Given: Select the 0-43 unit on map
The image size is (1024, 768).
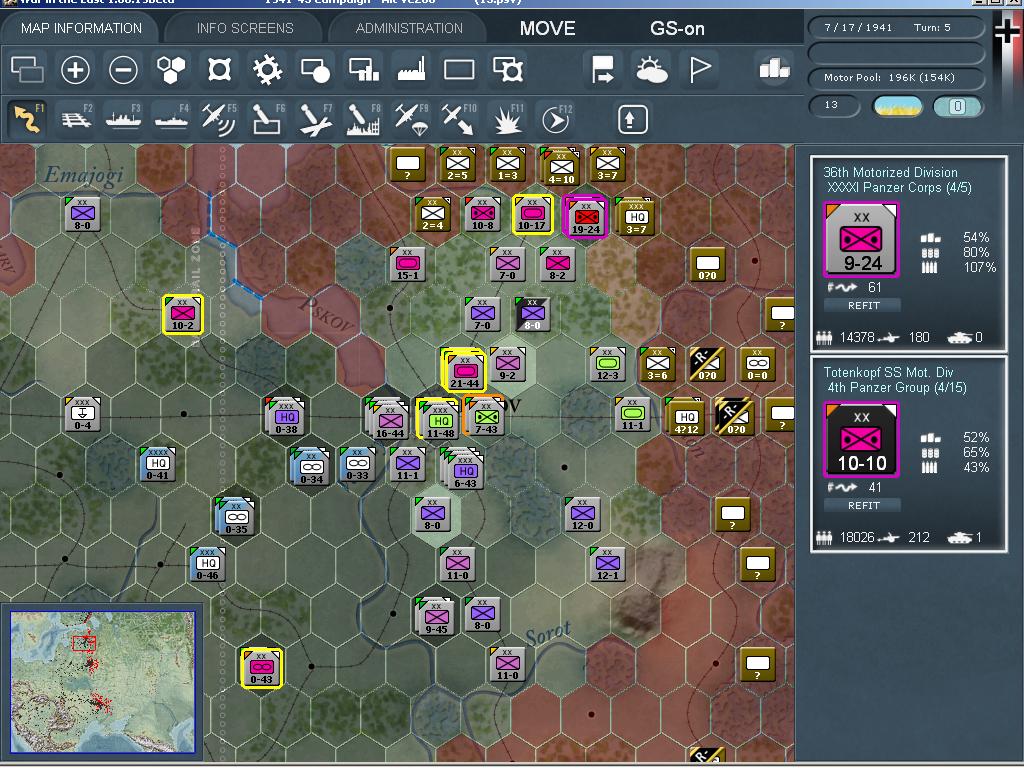Looking at the screenshot, I should (x=261, y=668).
